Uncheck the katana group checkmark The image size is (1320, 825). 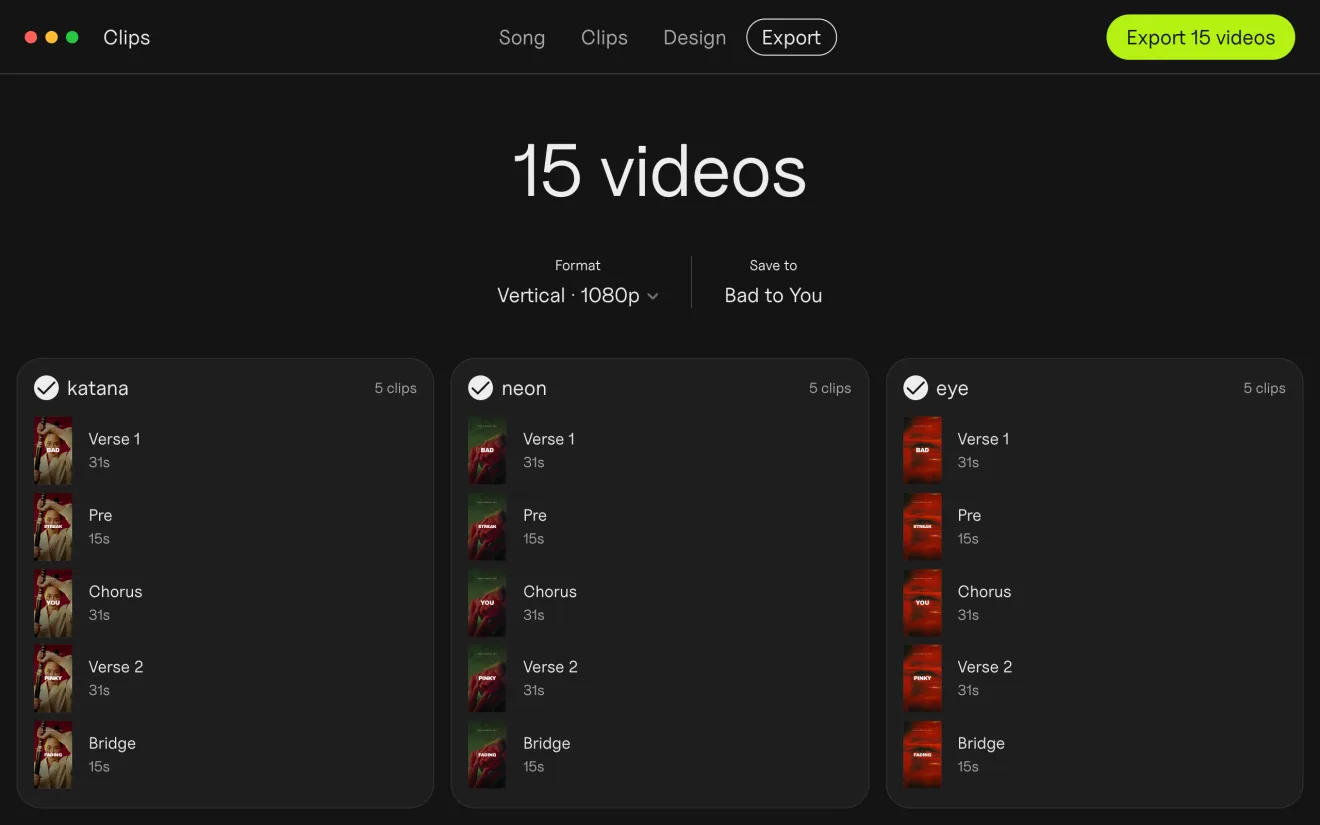(46, 388)
